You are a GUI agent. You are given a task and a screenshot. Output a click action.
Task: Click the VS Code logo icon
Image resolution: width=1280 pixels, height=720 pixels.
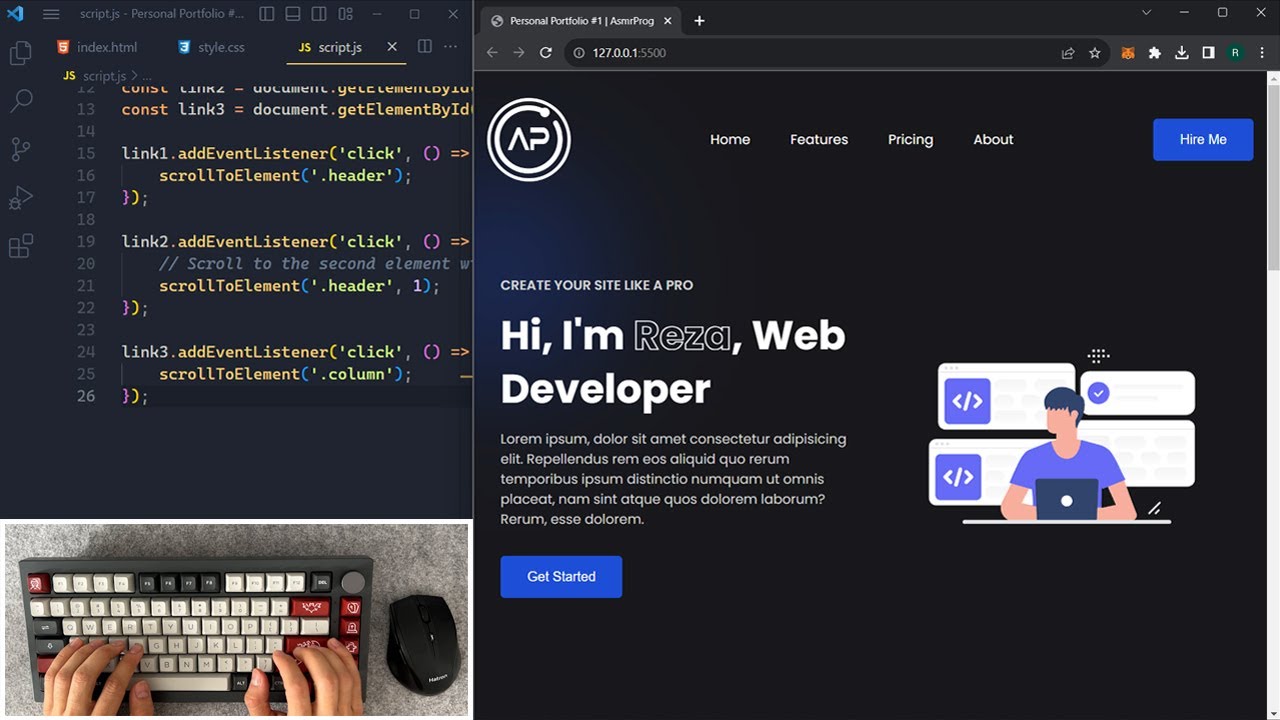[15, 14]
